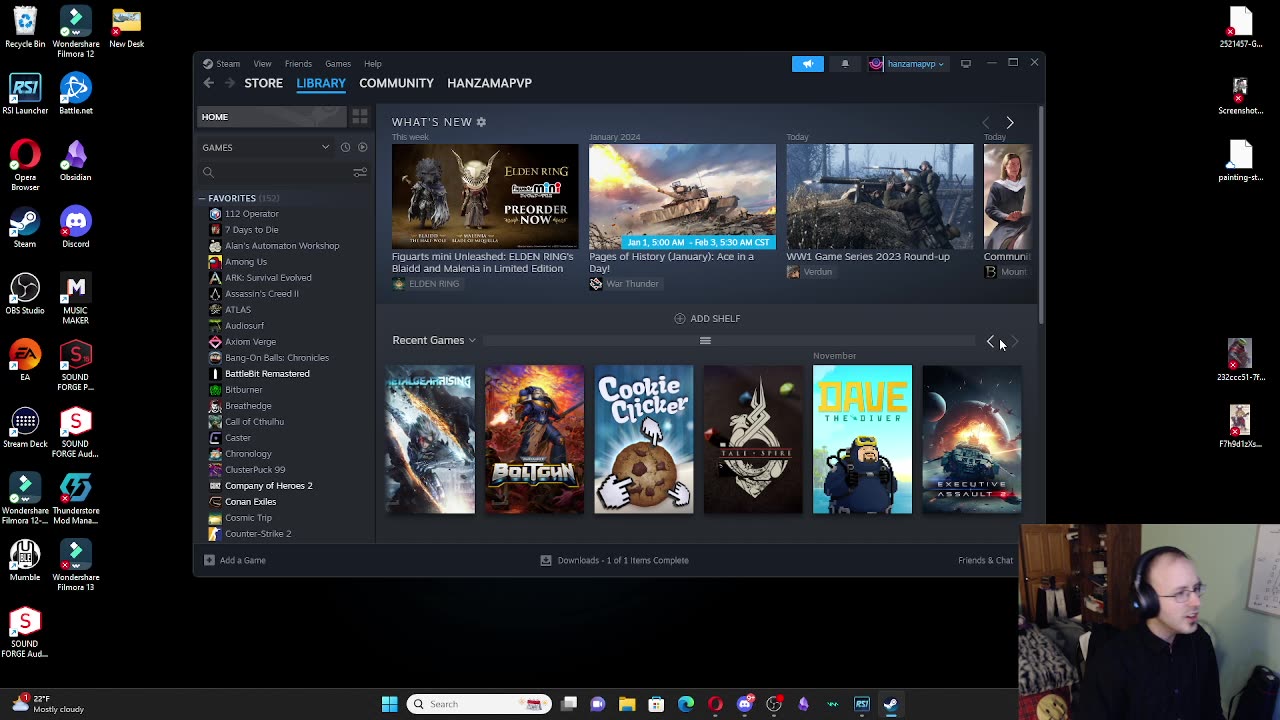
Task: Click the downloads status icon
Action: click(546, 560)
